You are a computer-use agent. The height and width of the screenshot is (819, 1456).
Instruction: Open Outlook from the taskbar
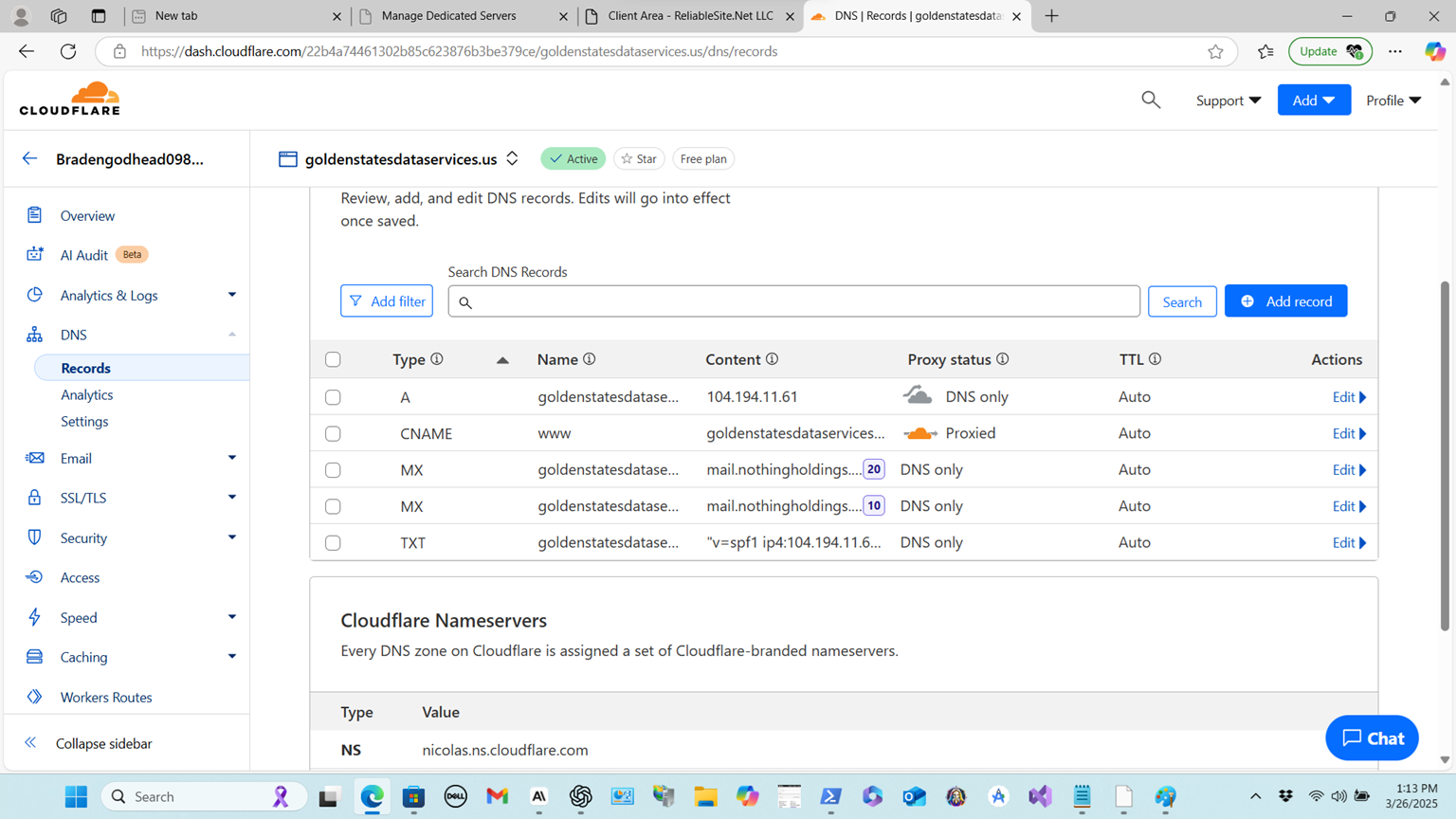914,796
